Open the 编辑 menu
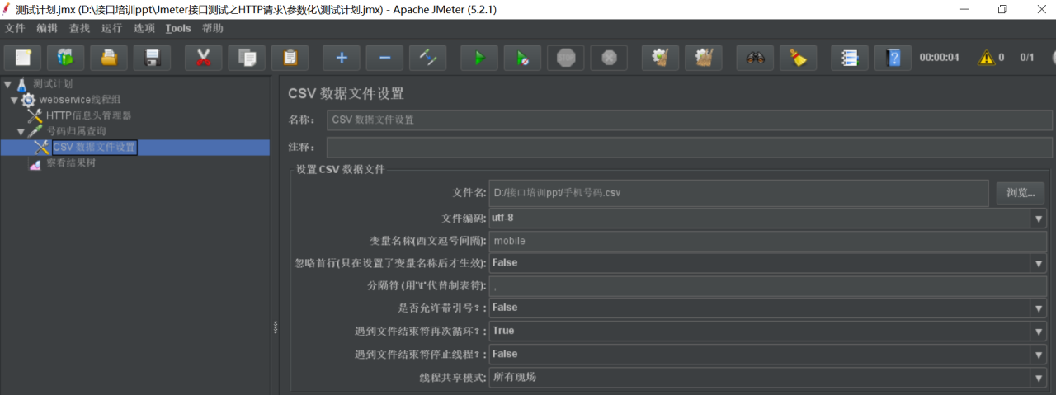The height and width of the screenshot is (396, 1056). [x=47, y=28]
